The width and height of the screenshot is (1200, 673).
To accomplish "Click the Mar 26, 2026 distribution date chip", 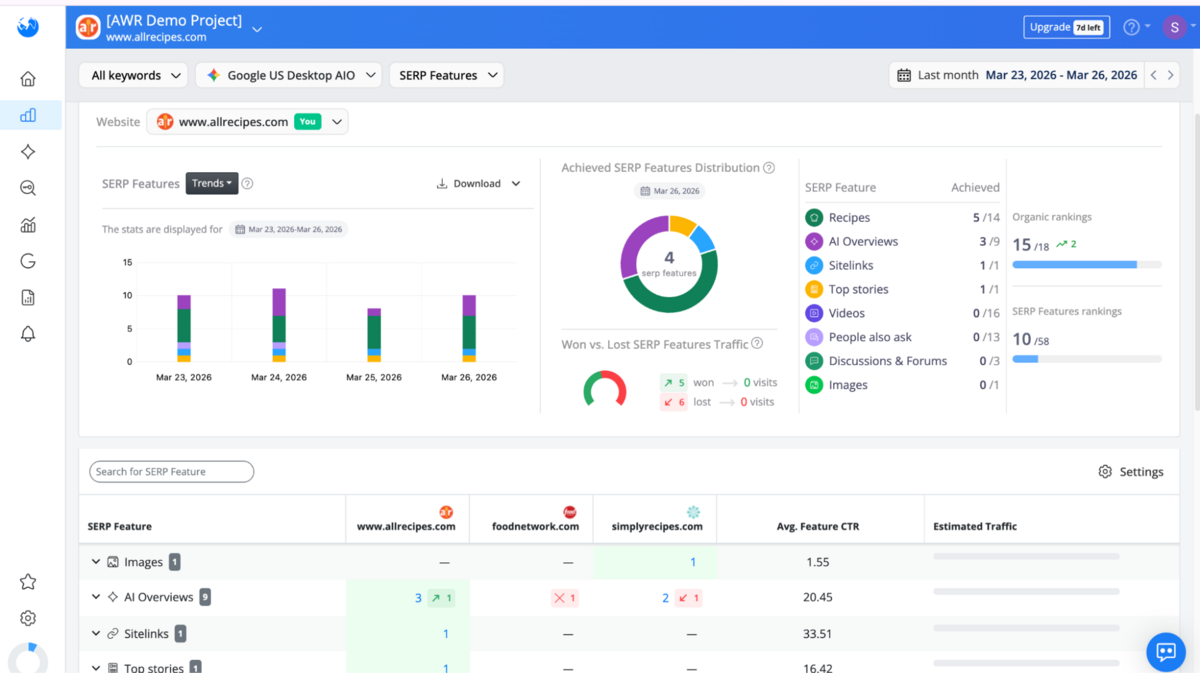I will (669, 191).
